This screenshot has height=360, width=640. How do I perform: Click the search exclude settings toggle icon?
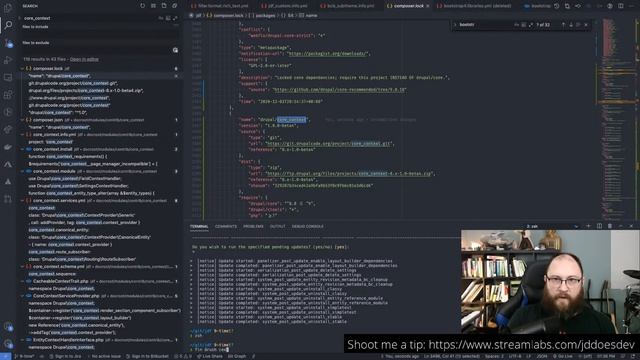tap(175, 50)
